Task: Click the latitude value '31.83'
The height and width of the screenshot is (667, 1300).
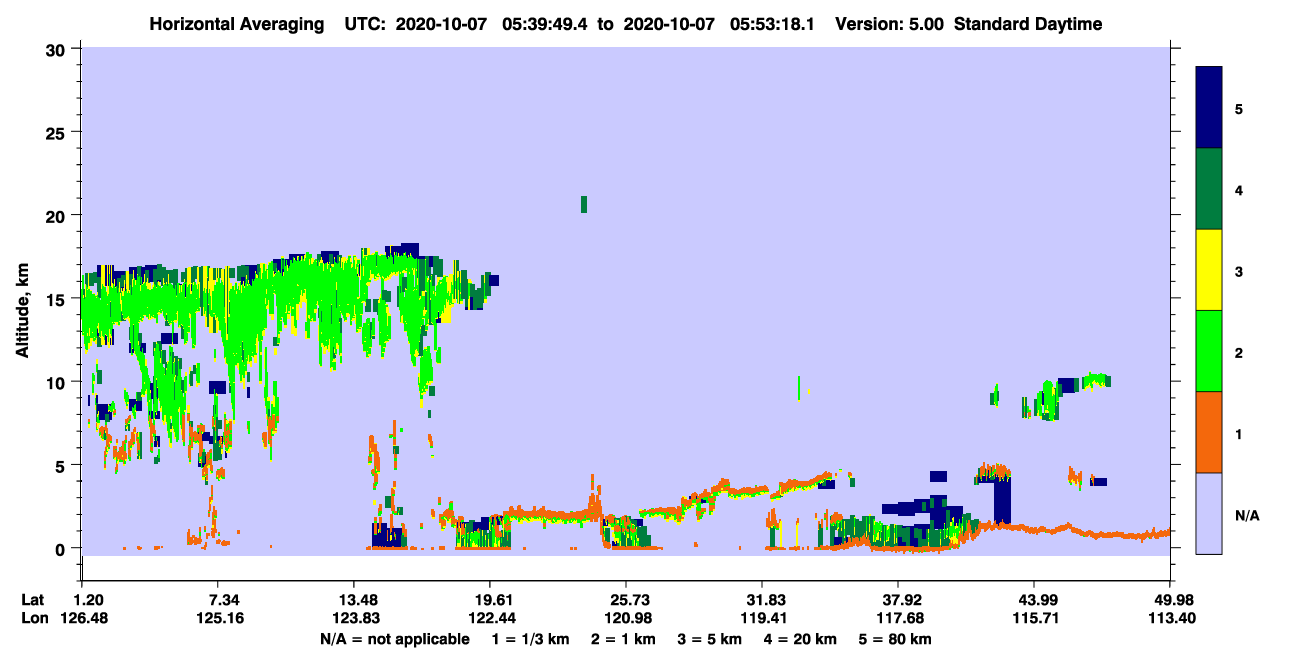Action: (x=763, y=600)
